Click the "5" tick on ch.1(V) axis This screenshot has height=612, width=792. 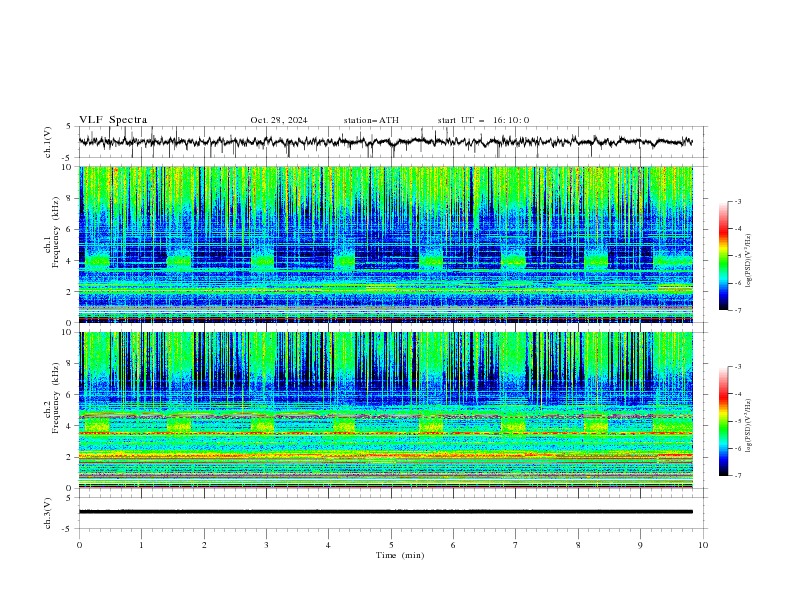coord(69,126)
